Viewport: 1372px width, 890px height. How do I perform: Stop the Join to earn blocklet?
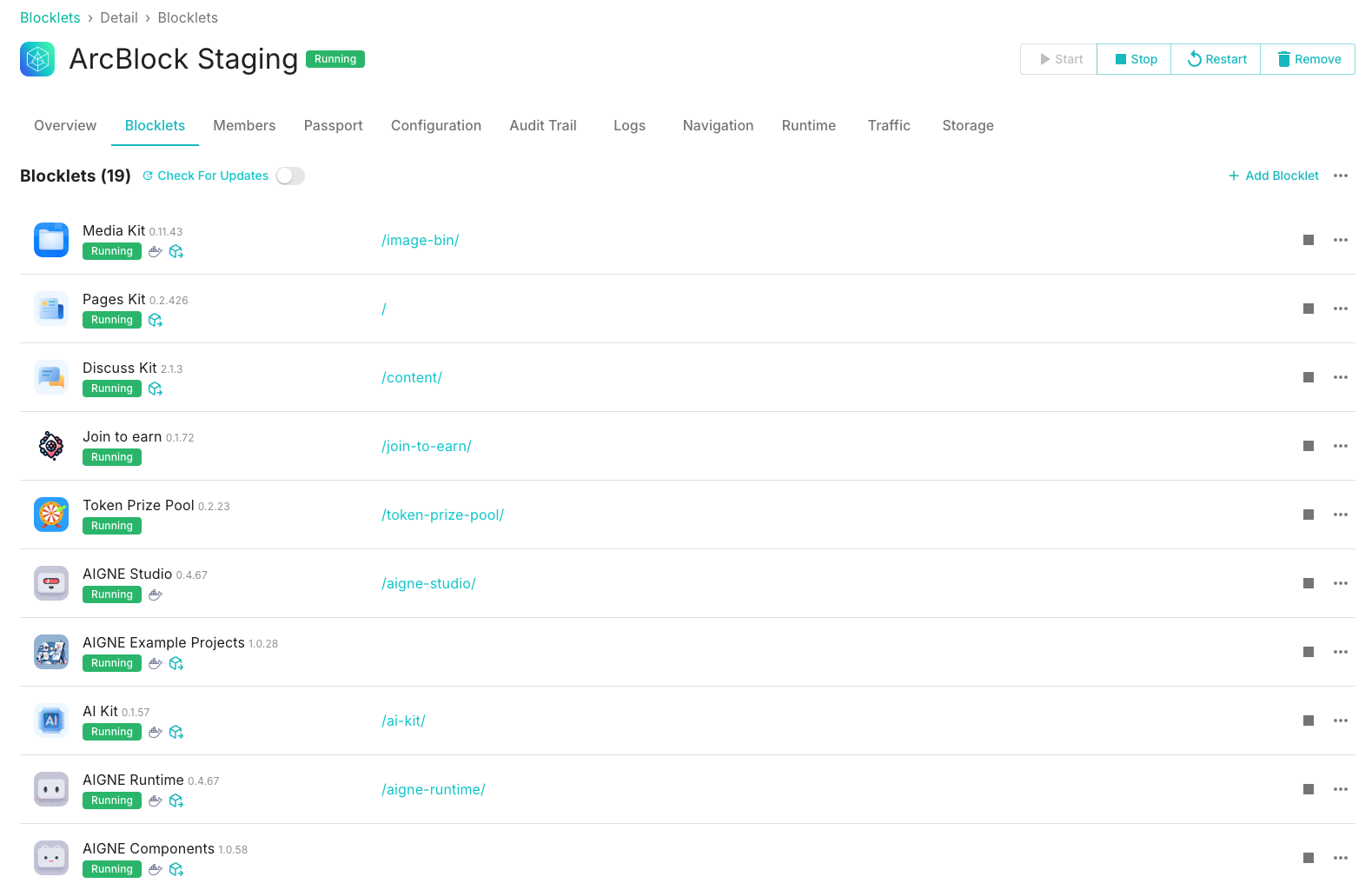1309,446
